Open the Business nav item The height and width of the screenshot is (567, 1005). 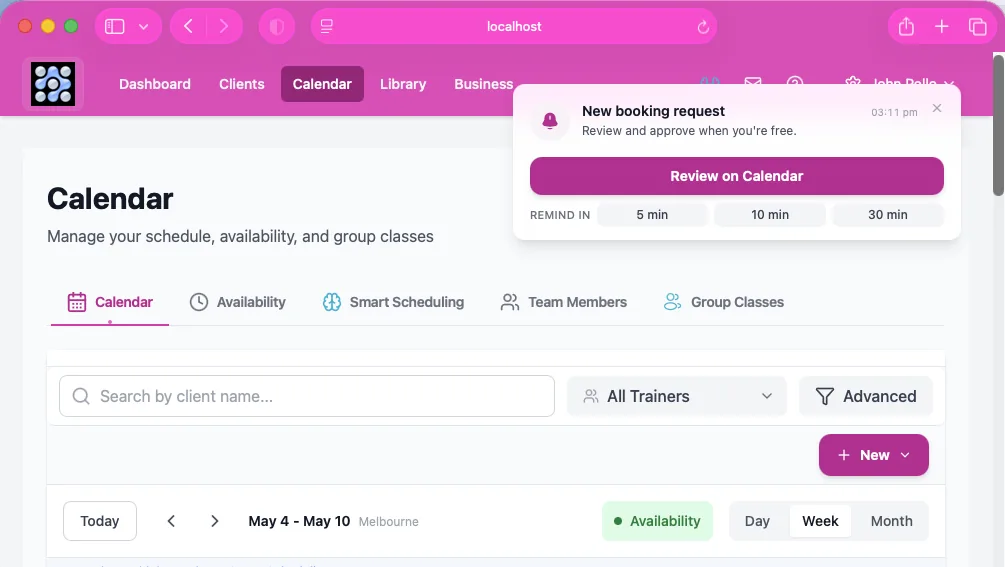pyautogui.click(x=484, y=84)
